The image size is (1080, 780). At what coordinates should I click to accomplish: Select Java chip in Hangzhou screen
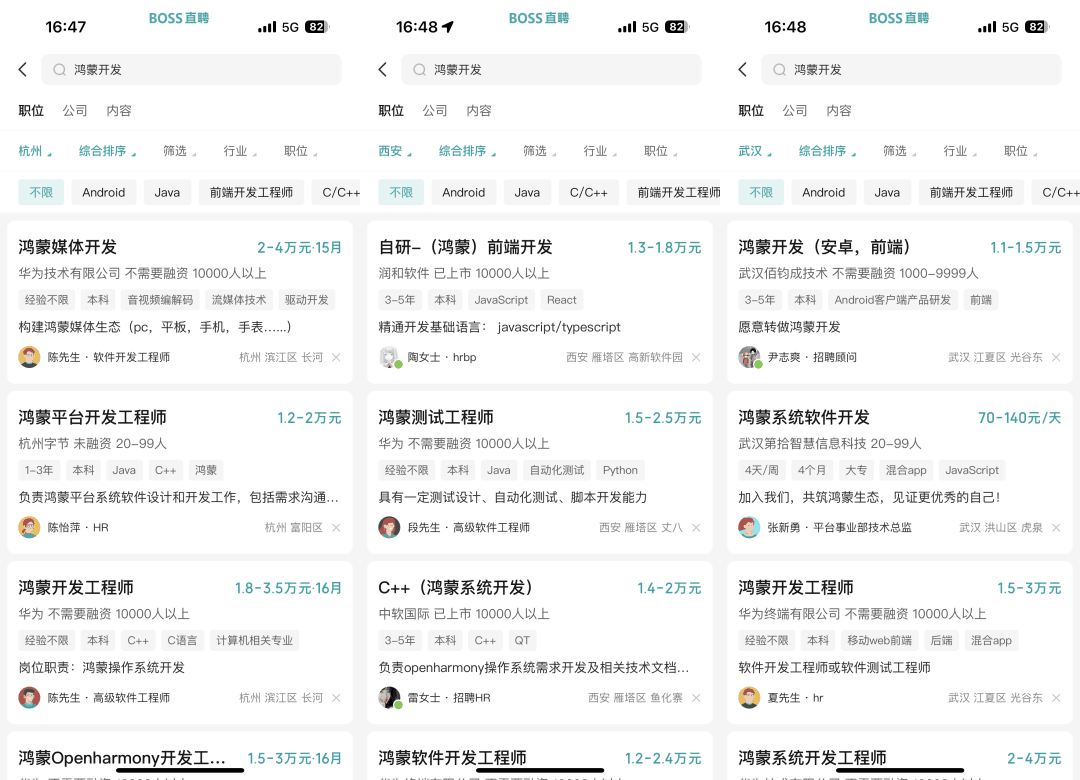pyautogui.click(x=167, y=192)
